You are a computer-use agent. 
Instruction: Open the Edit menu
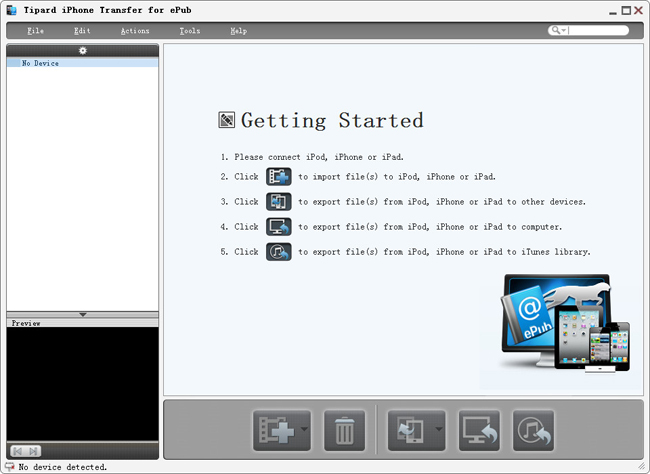82,31
